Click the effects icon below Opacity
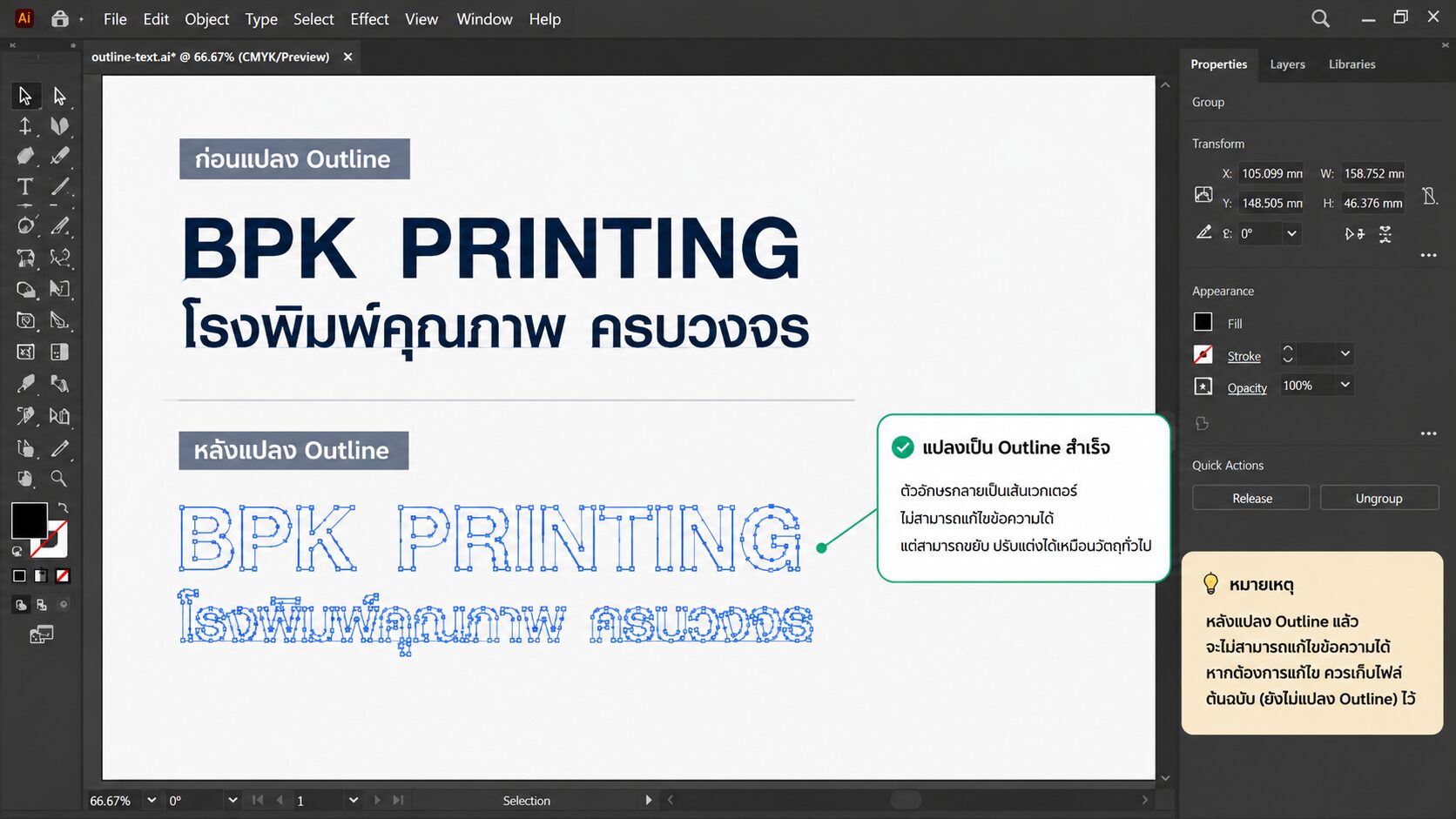Screen dimensions: 1456x819 [1203, 424]
